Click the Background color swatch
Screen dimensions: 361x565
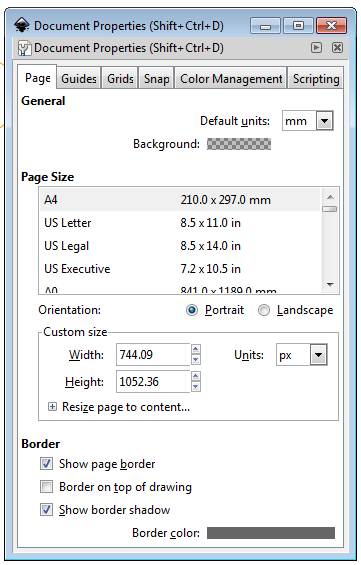[239, 144]
